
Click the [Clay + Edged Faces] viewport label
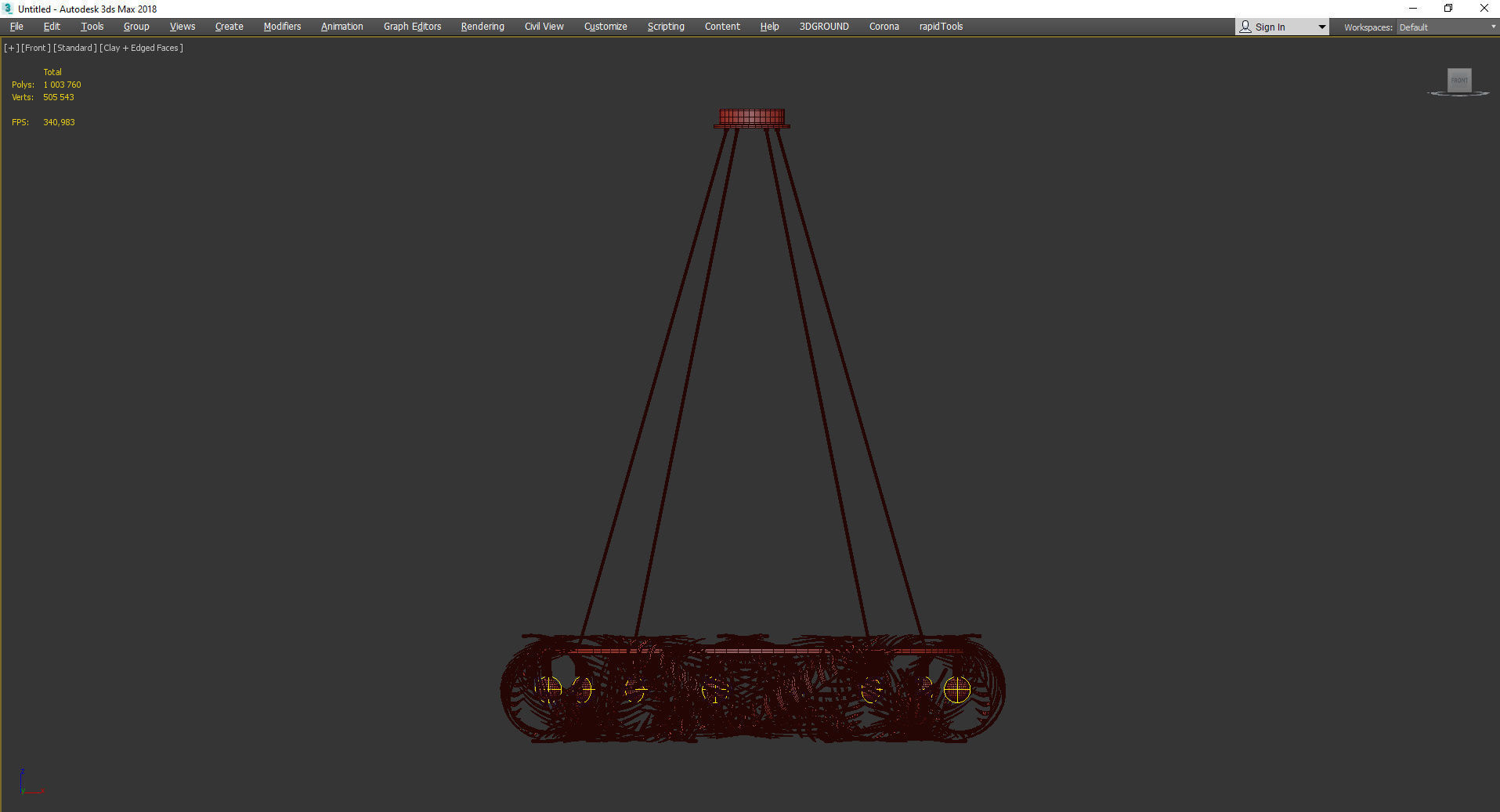point(142,48)
